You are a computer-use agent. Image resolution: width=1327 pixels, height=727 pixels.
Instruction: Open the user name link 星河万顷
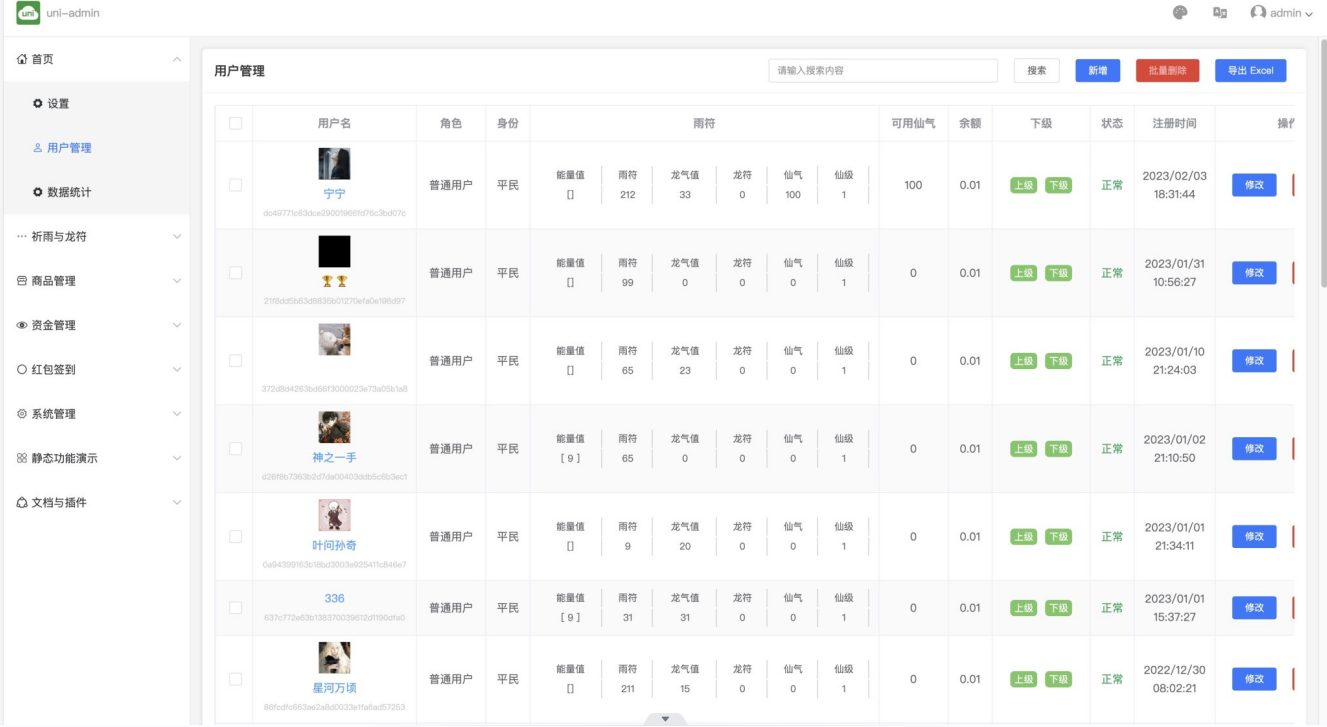click(x=334, y=688)
